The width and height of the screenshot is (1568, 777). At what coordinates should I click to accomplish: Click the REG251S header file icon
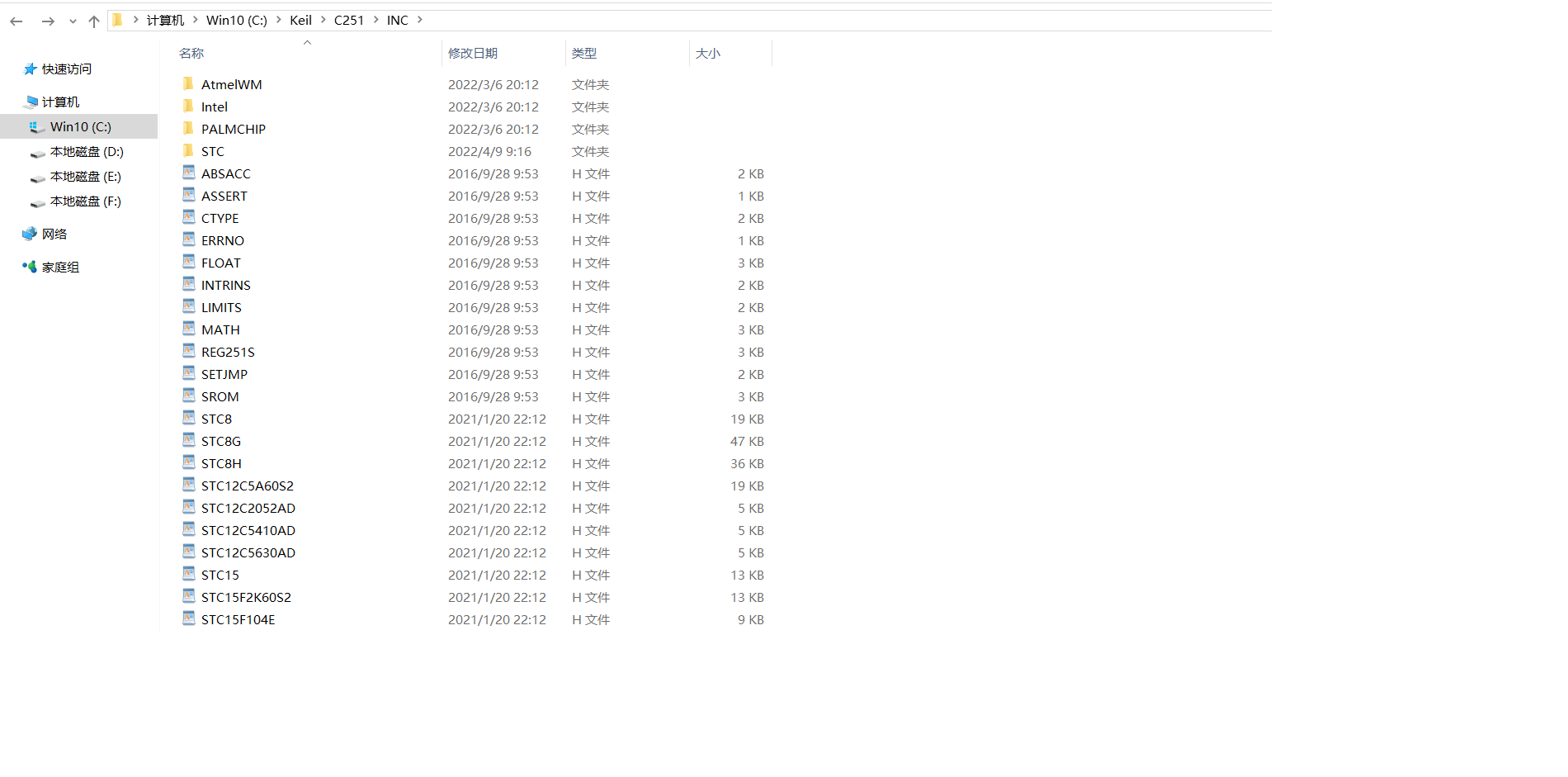[188, 351]
